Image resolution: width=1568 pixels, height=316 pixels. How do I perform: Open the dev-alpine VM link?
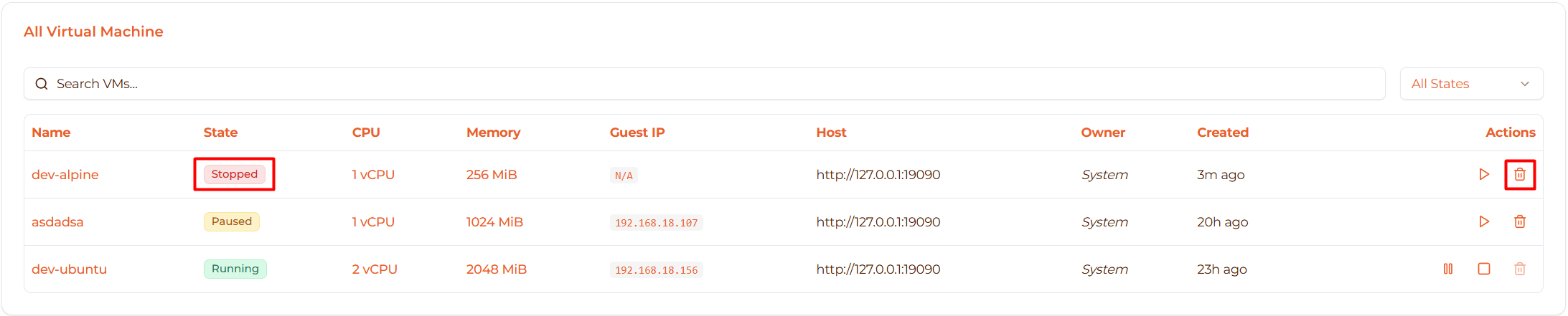(65, 174)
